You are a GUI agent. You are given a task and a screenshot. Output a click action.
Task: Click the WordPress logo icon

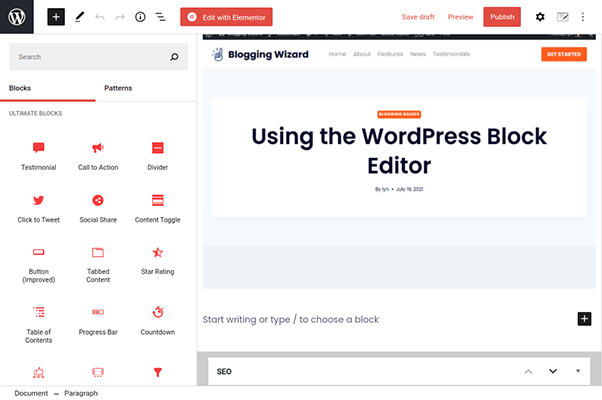pos(17,17)
